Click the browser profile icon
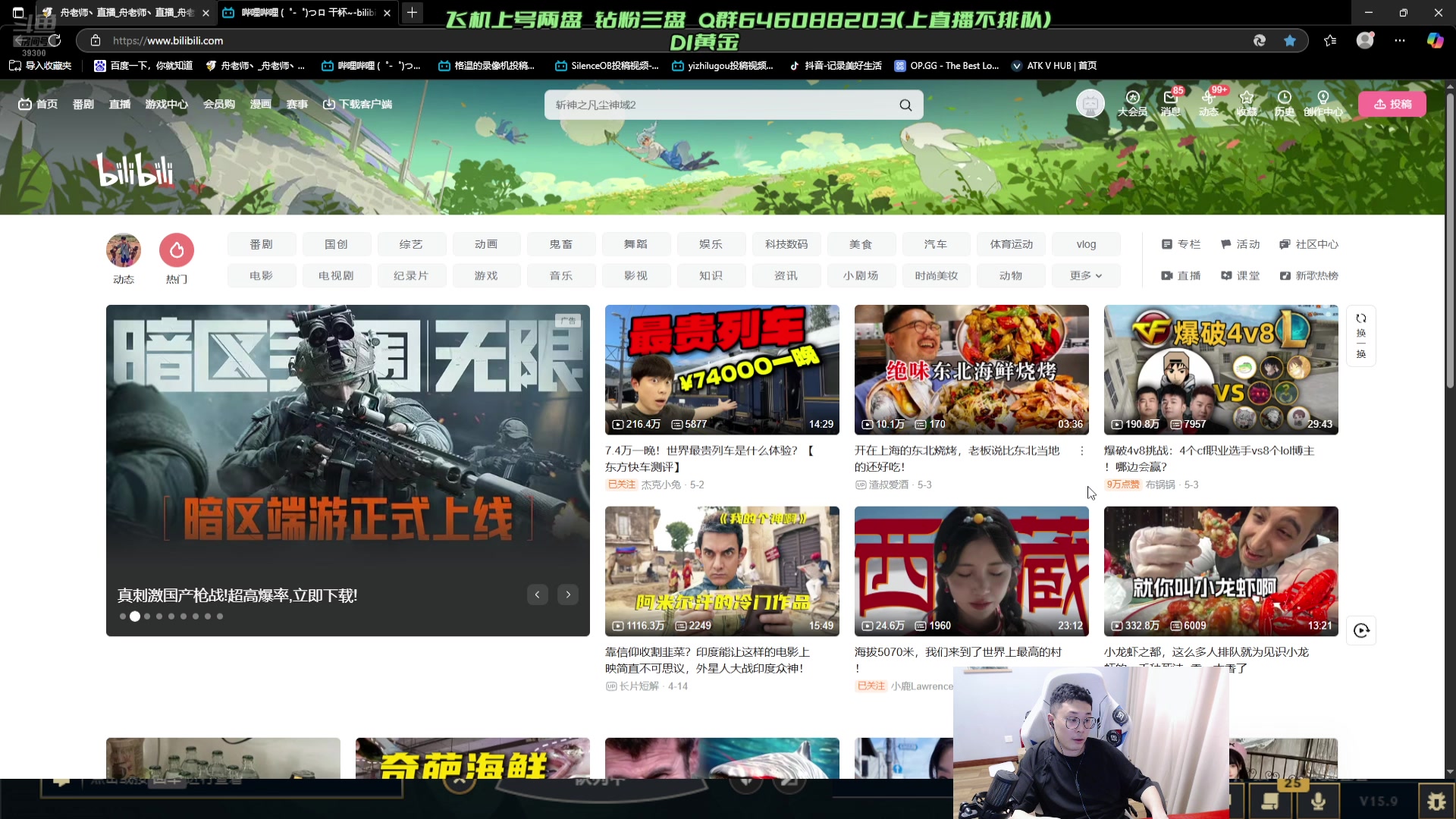 point(1365,41)
